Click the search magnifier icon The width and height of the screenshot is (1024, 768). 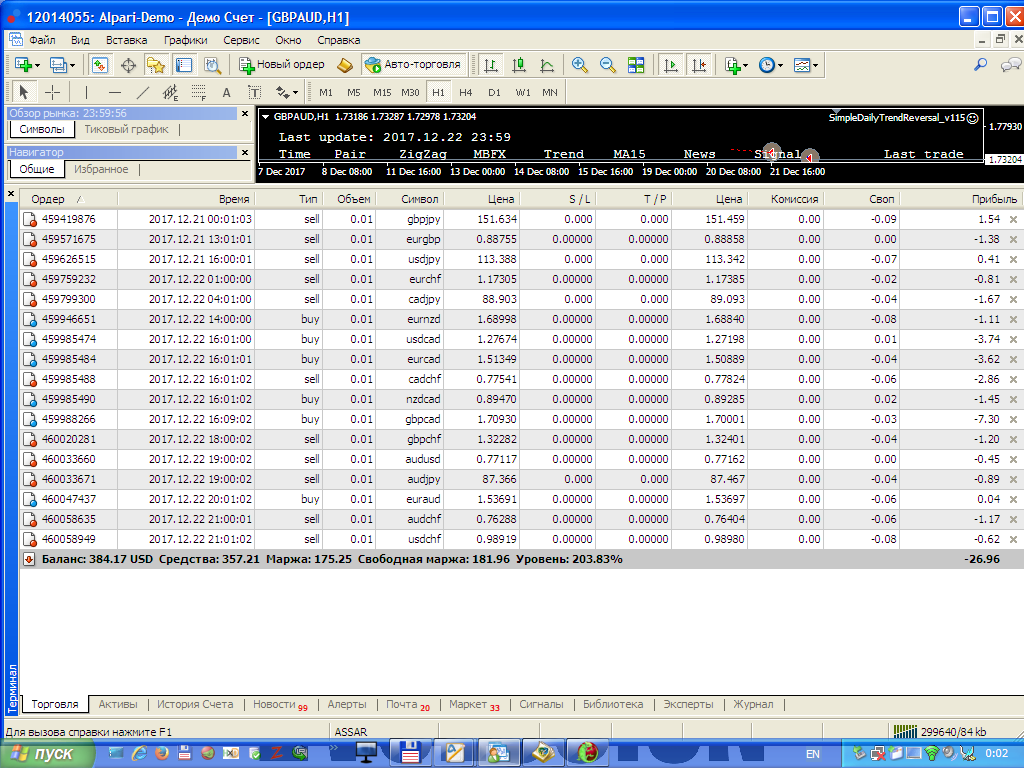980,65
